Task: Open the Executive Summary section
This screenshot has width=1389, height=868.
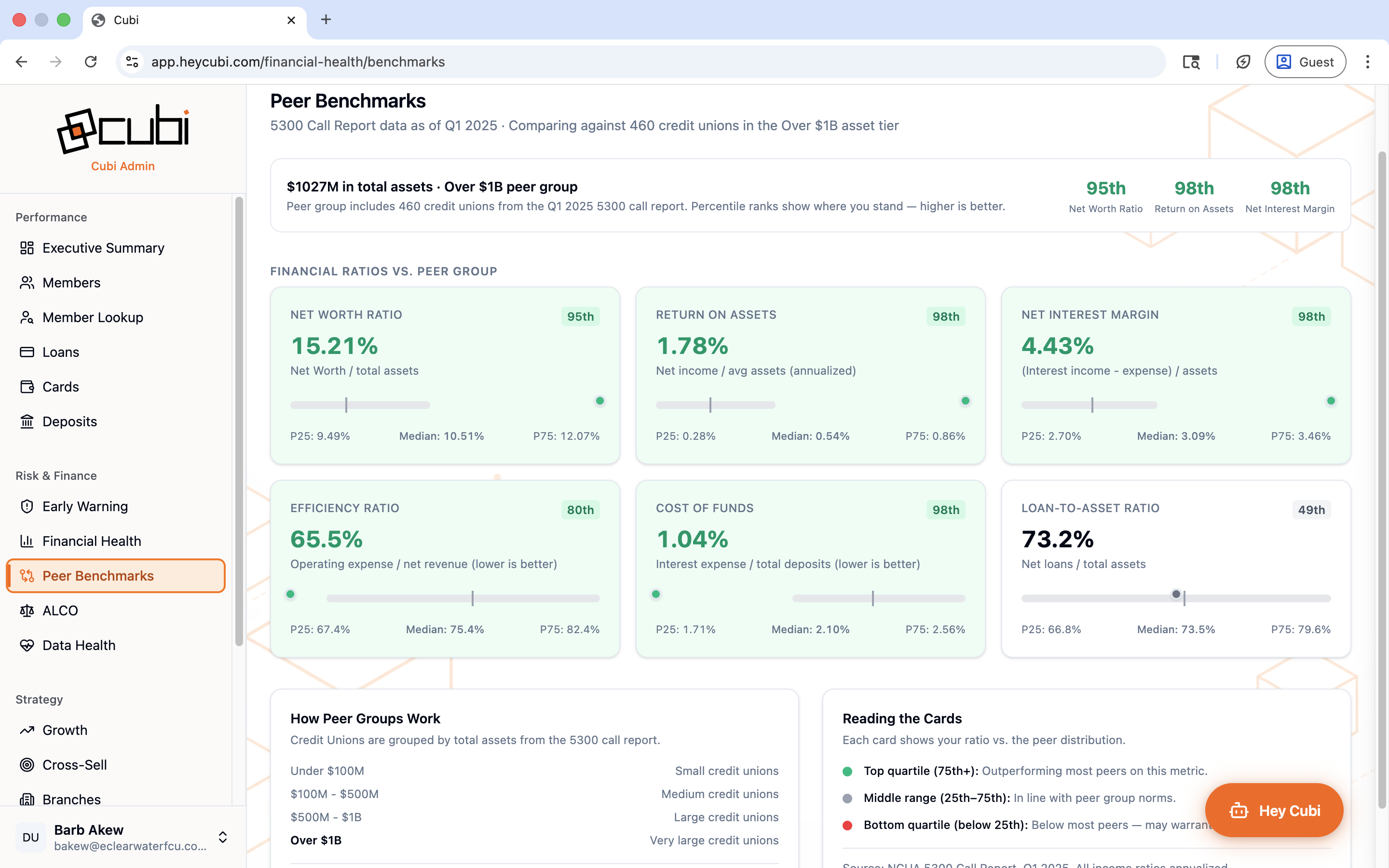Action: click(102, 248)
